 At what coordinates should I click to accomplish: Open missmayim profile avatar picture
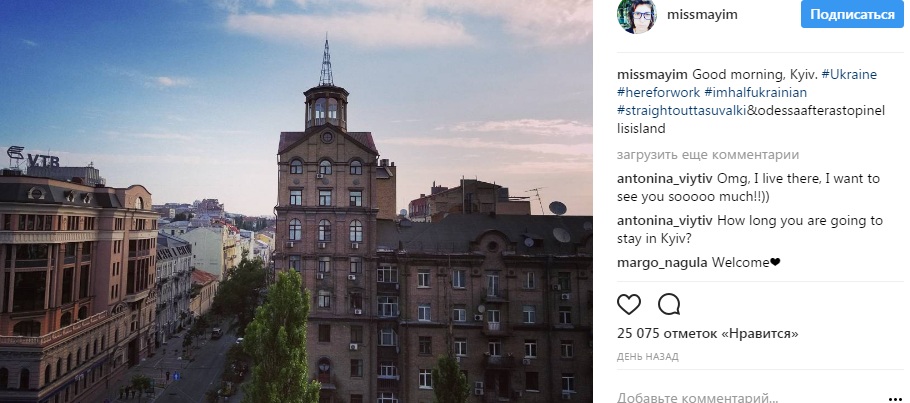(x=637, y=15)
